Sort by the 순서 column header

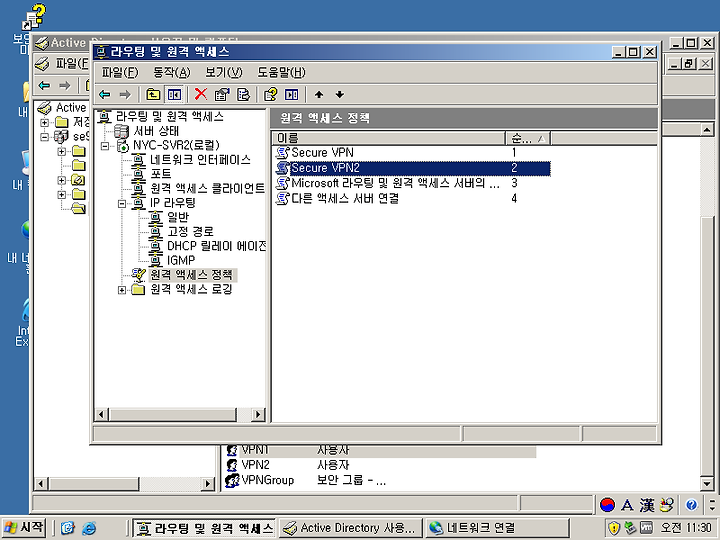(x=528, y=138)
